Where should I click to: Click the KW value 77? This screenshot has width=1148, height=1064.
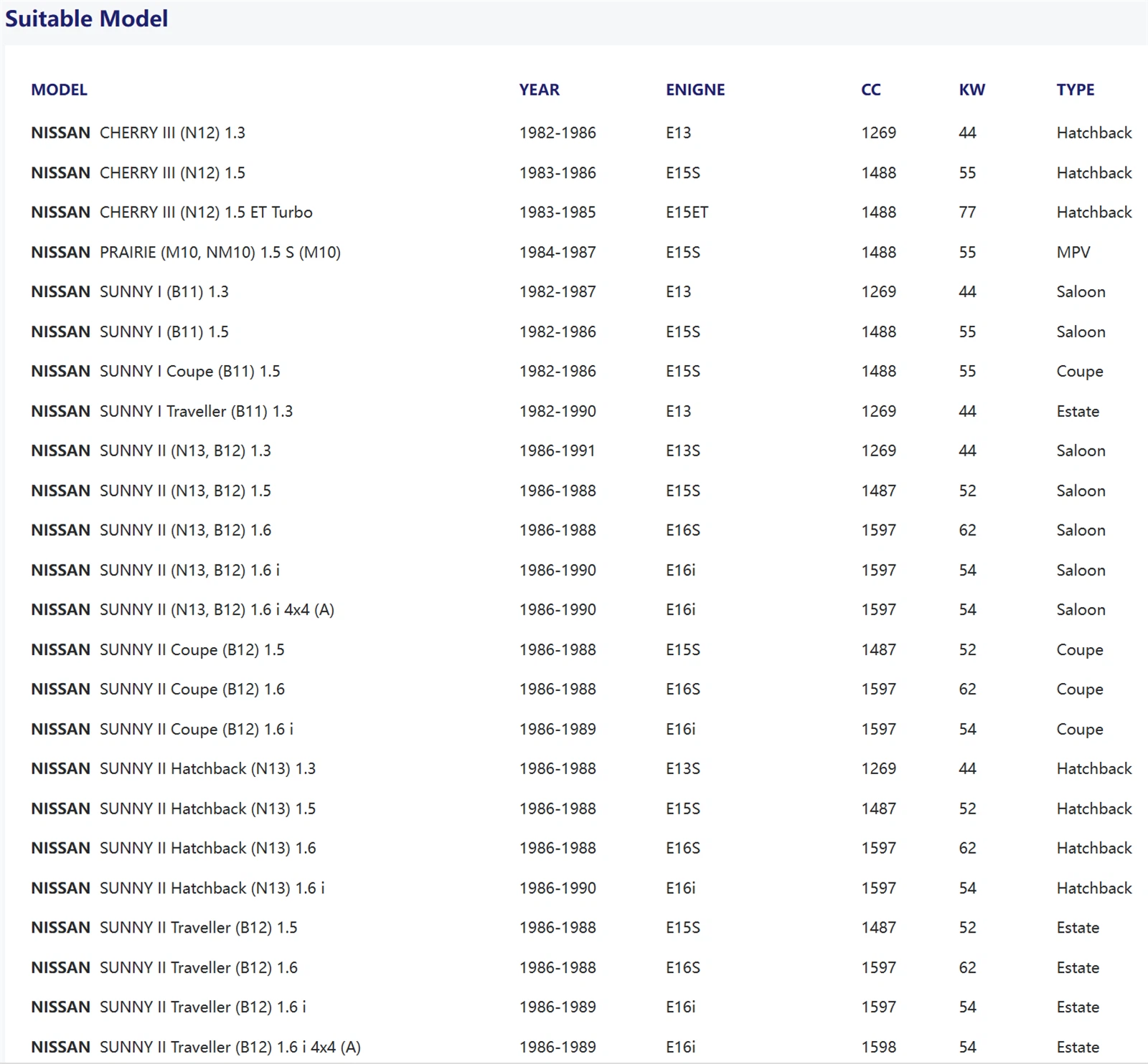point(967,212)
